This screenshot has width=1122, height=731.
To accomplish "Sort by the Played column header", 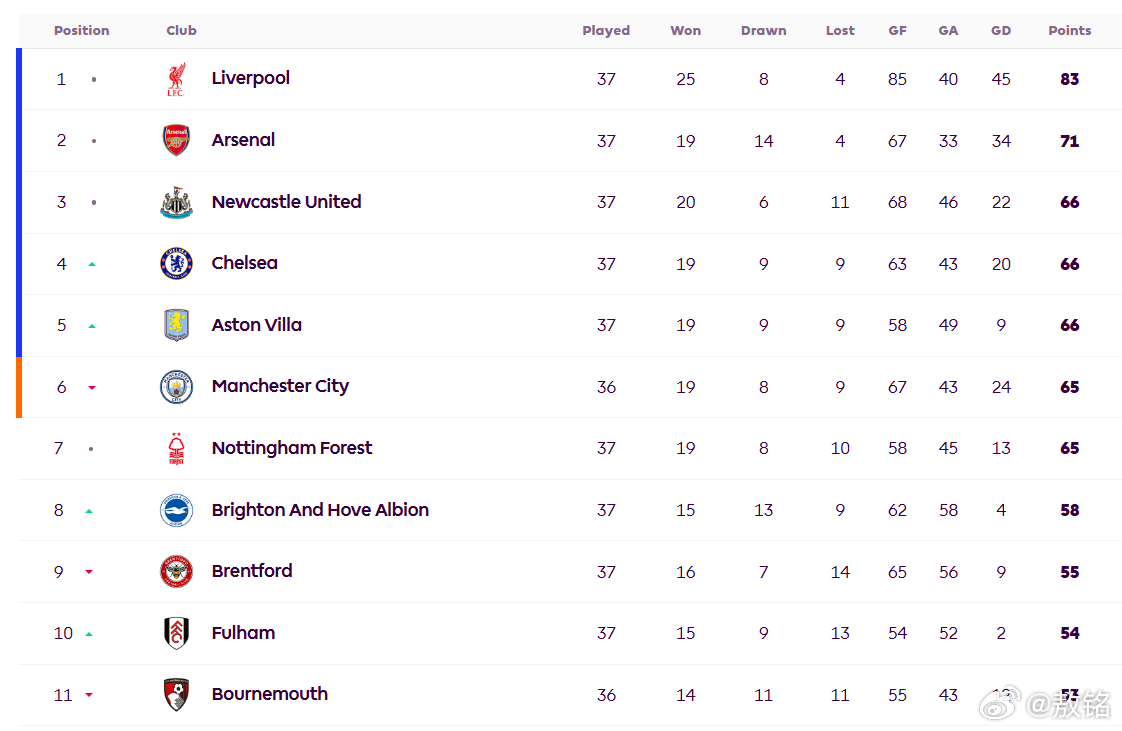I will [x=606, y=31].
